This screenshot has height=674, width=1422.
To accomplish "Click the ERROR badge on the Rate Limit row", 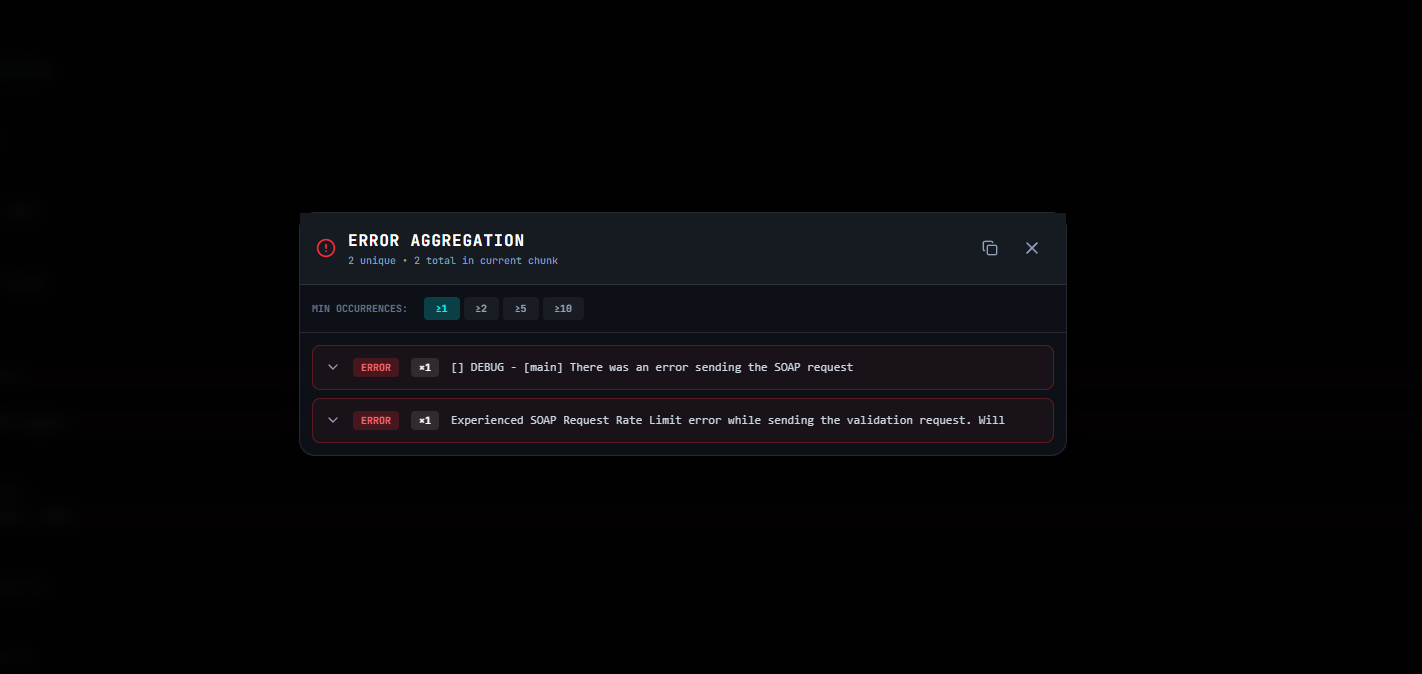I will pos(375,420).
